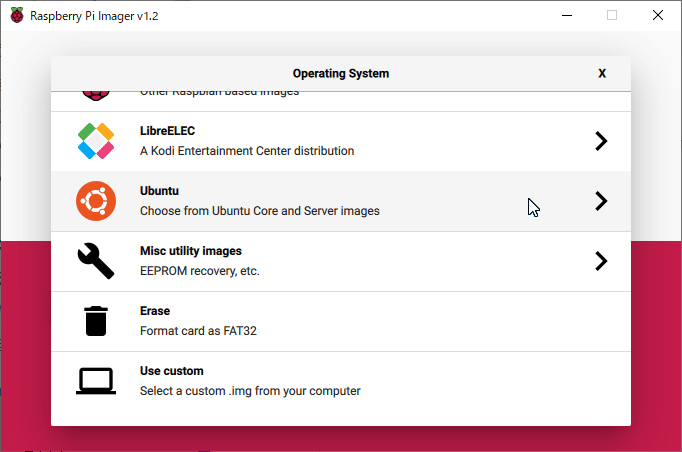Image resolution: width=682 pixels, height=452 pixels.
Task: Click the wrench icon for Misc utilities
Action: pos(96,261)
